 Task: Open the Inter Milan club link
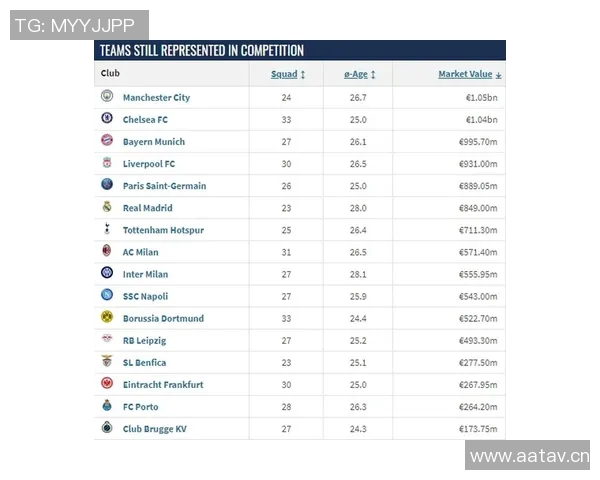[145, 274]
